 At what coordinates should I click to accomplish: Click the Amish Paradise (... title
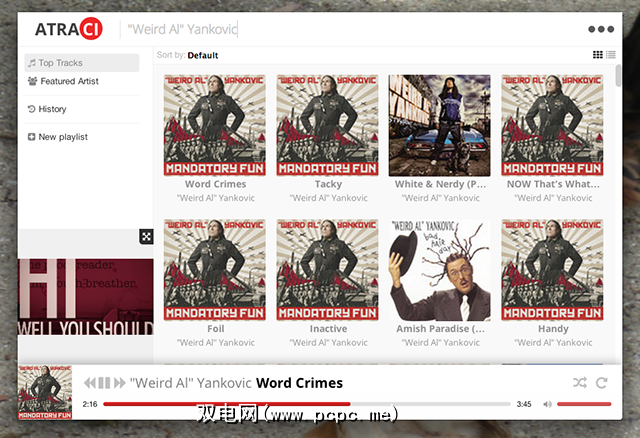(x=440, y=329)
